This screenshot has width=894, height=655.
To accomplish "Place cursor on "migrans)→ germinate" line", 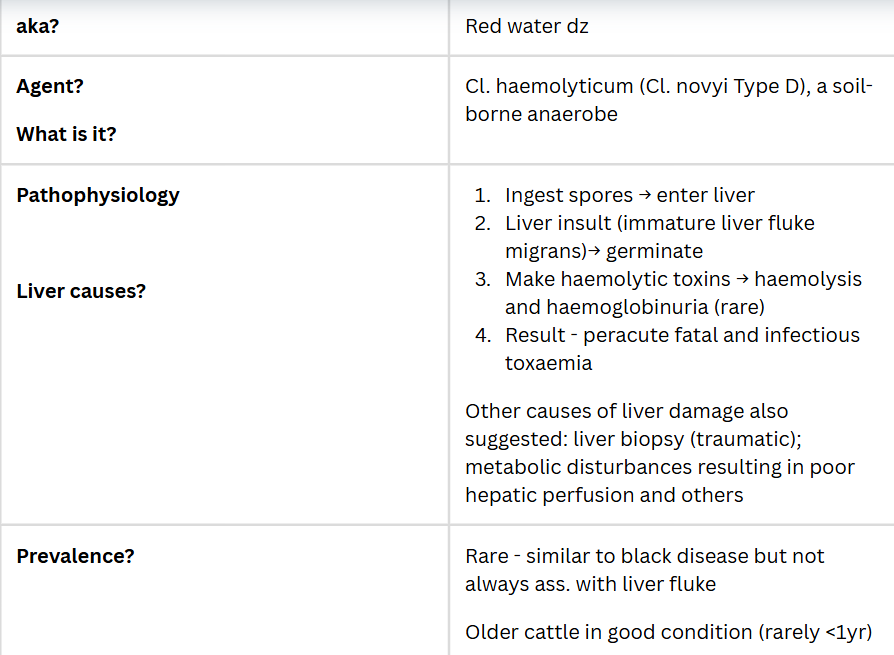I will (603, 251).
